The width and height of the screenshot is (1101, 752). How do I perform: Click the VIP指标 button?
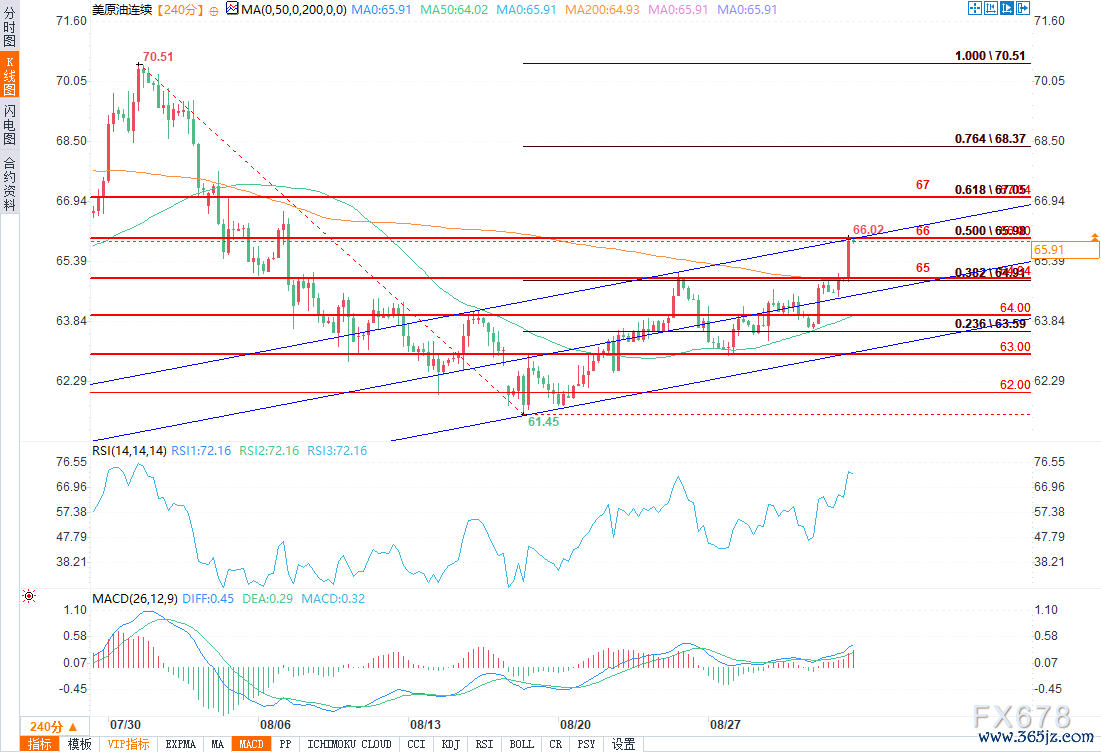pos(128,744)
